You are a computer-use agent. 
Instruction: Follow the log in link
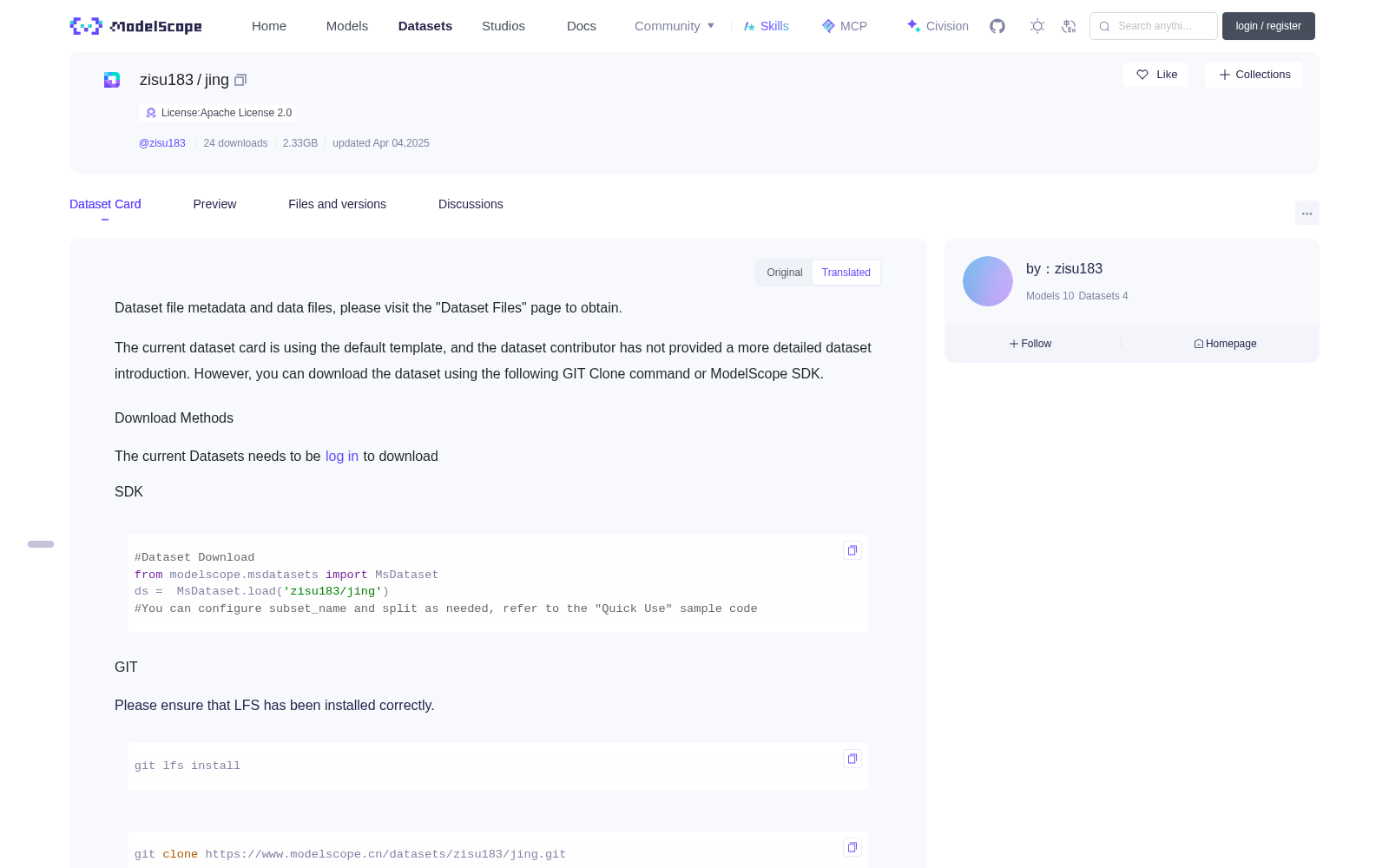pos(342,457)
